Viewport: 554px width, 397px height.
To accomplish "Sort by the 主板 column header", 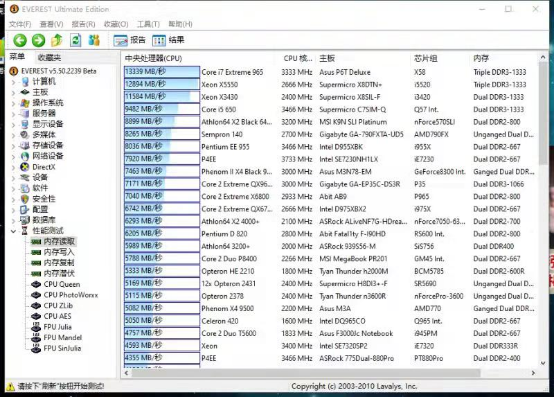I will coord(327,58).
